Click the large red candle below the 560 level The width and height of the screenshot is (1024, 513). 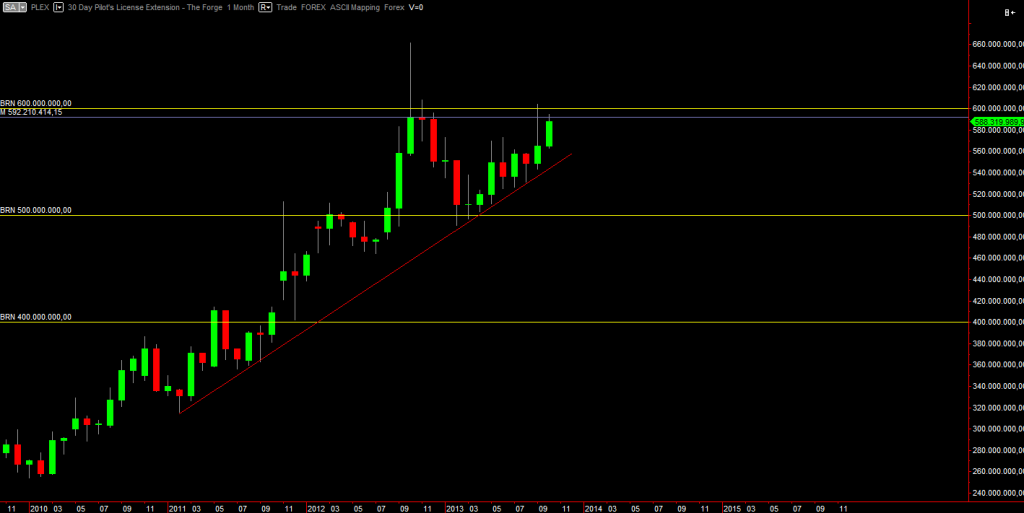[456, 183]
